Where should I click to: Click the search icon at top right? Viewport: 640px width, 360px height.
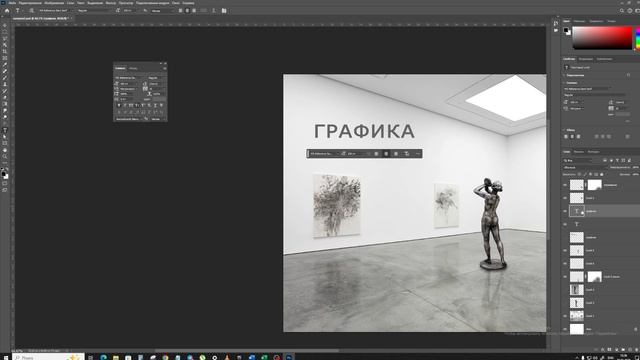click(x=622, y=11)
